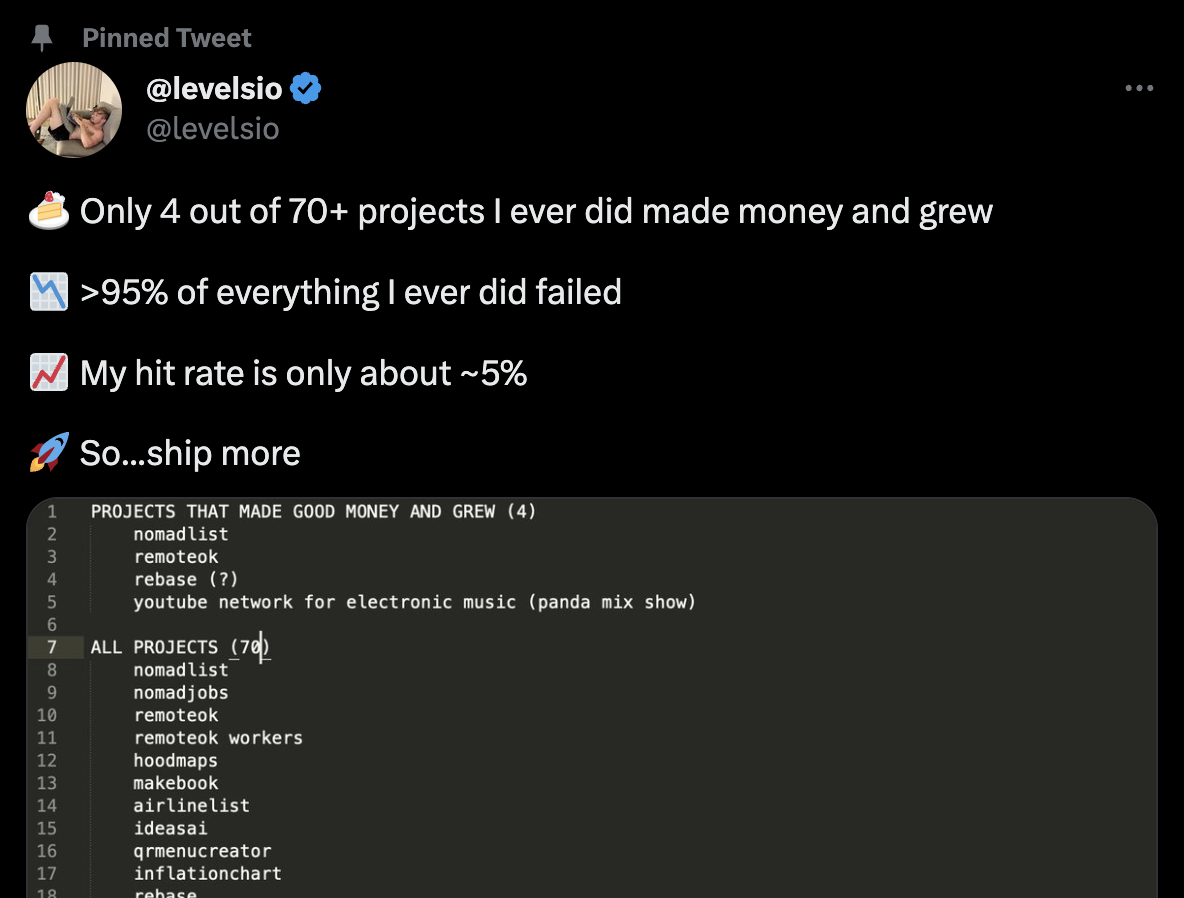
Task: Click the cake emoji before the first line
Action: (x=47, y=210)
